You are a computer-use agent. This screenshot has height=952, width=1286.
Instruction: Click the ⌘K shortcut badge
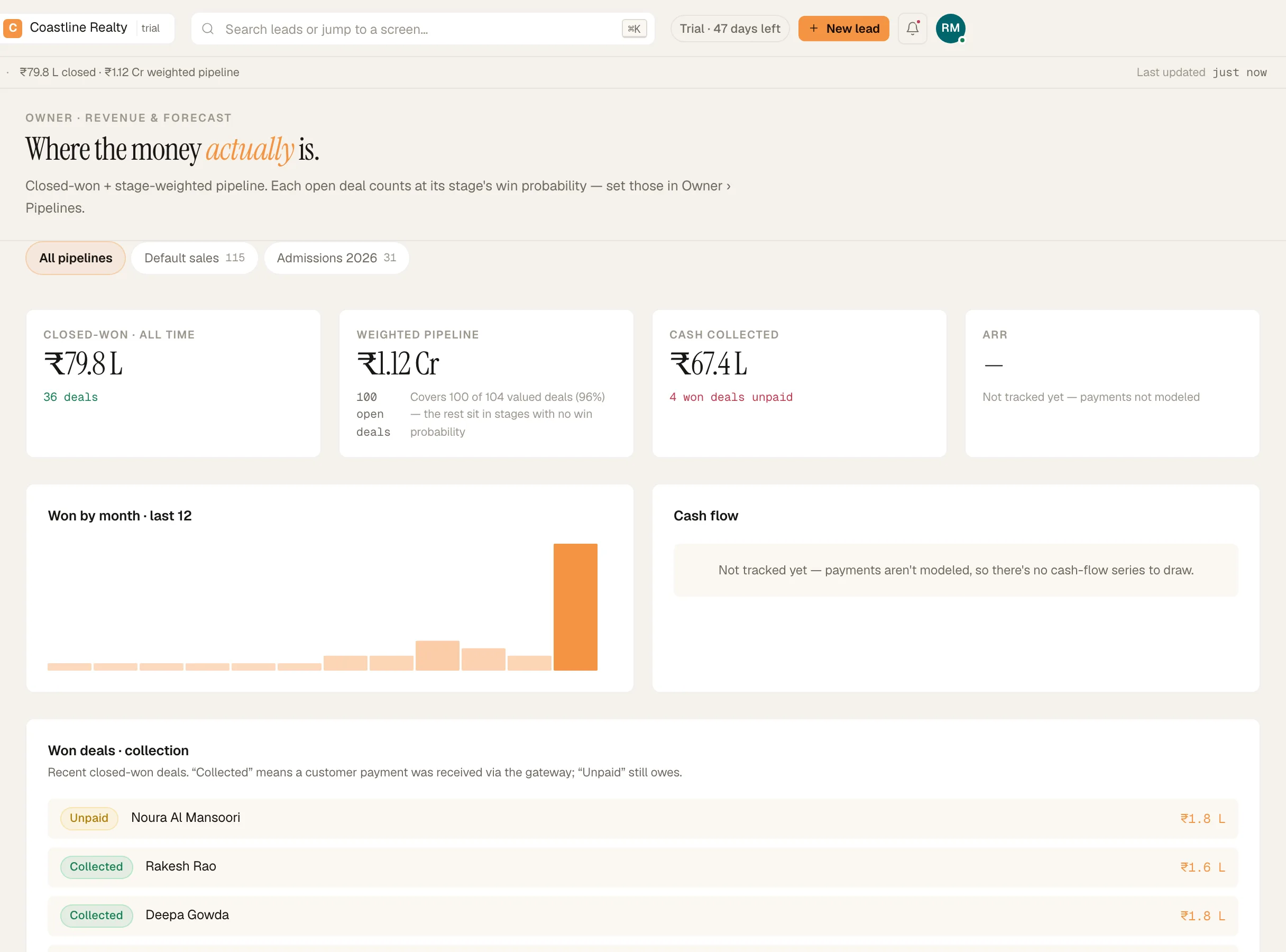click(634, 29)
